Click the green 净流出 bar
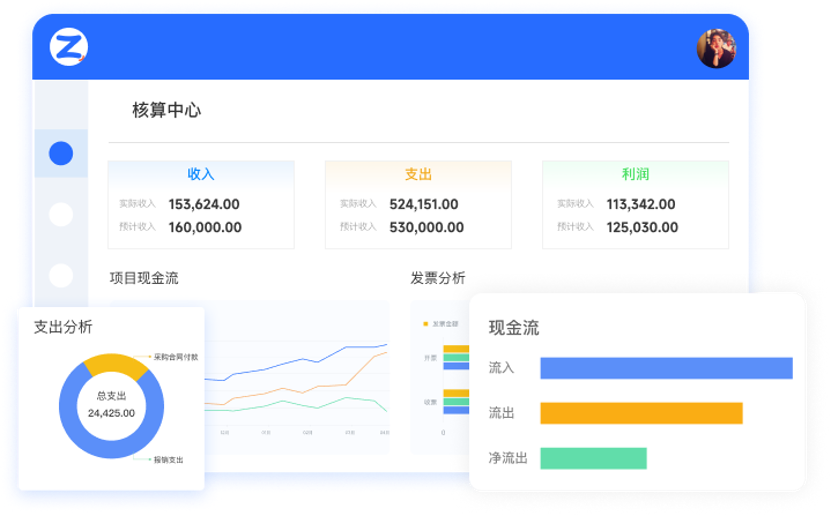 click(593, 458)
